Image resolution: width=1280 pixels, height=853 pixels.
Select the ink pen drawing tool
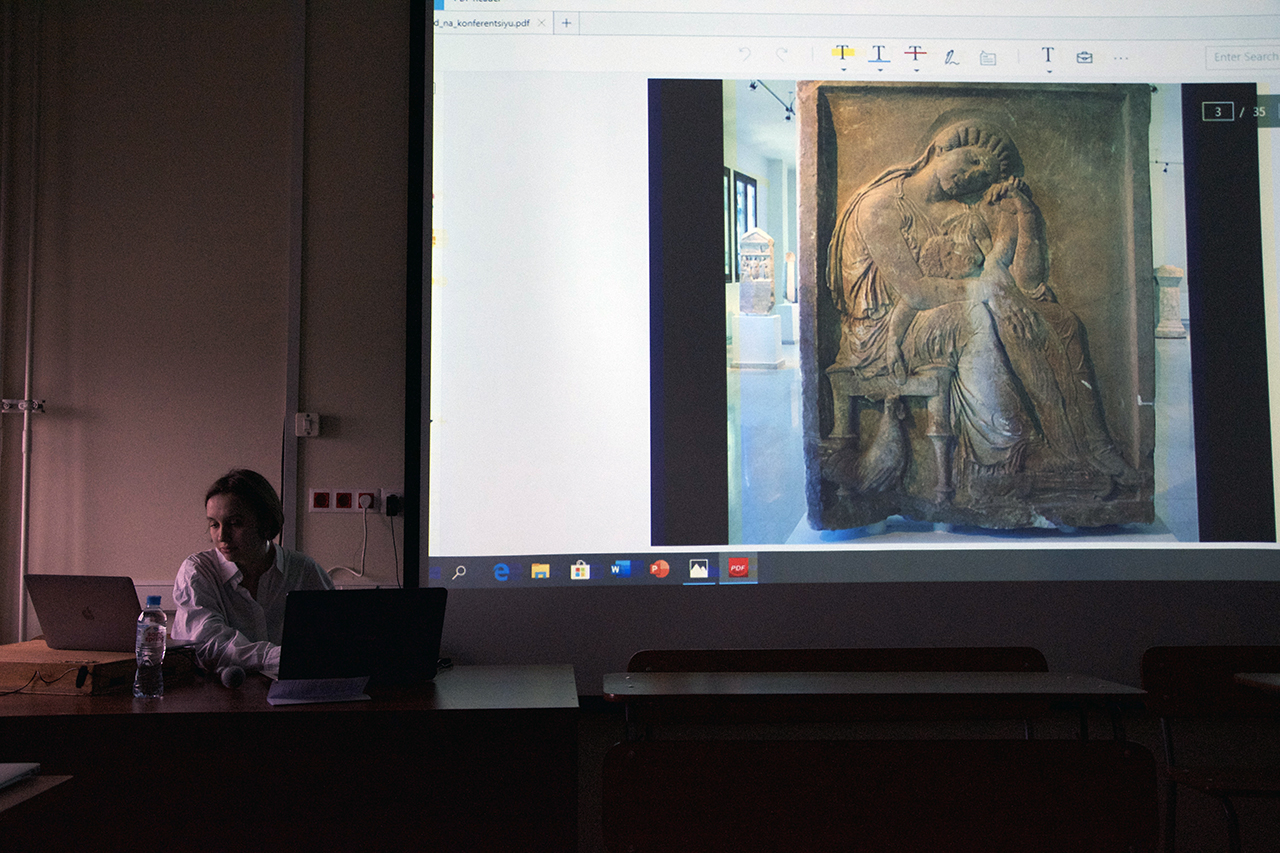pyautogui.click(x=951, y=57)
